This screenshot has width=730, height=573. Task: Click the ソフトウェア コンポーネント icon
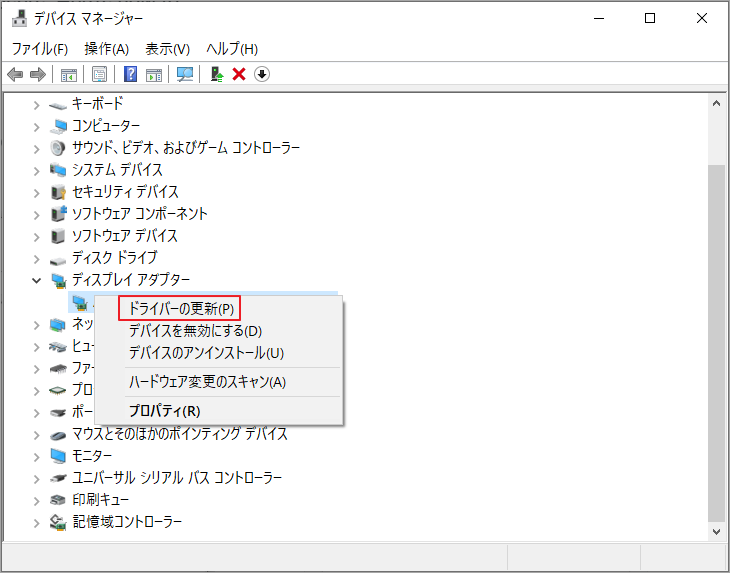[58, 214]
